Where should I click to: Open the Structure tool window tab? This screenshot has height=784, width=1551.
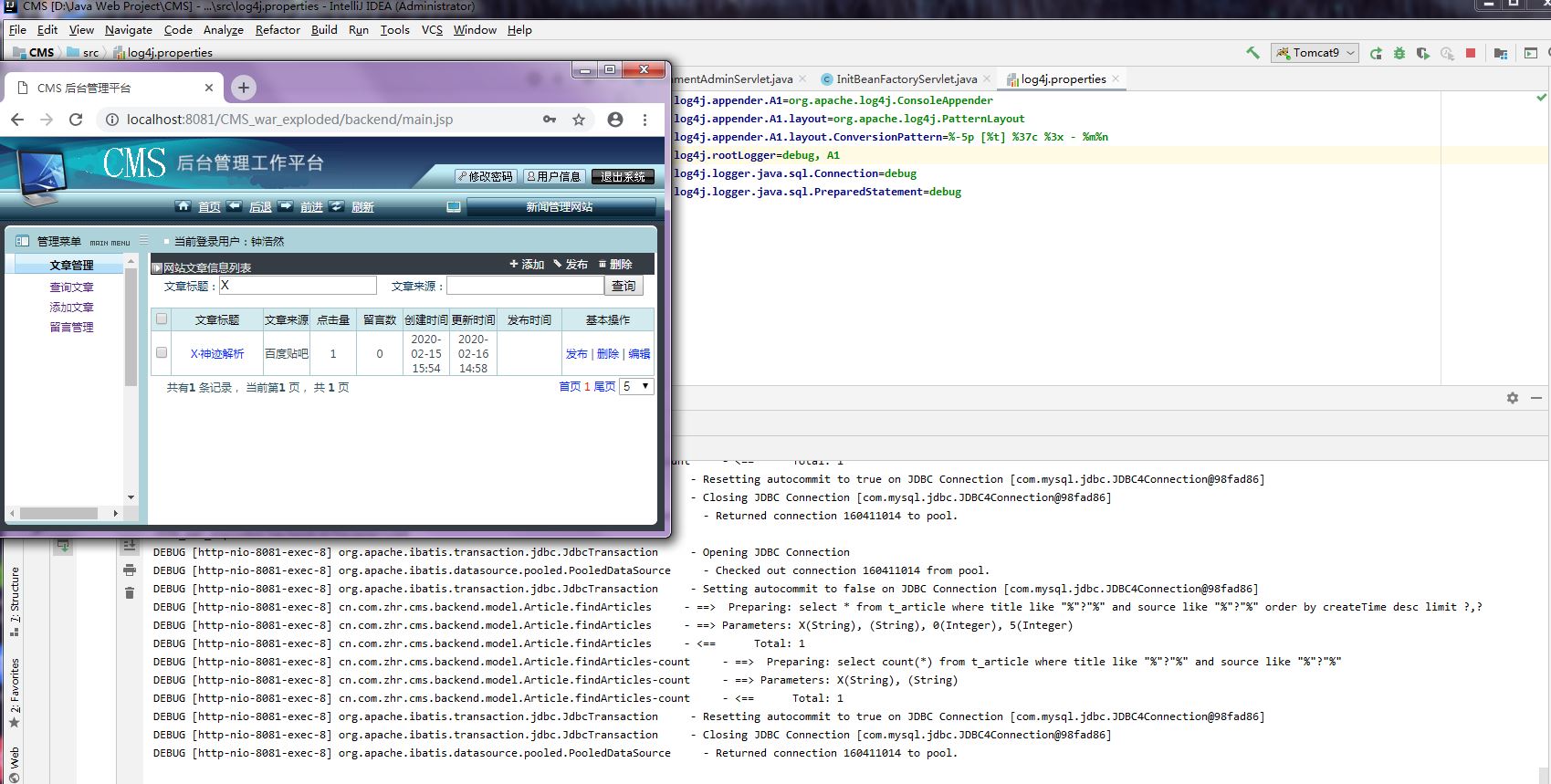pyautogui.click(x=15, y=601)
